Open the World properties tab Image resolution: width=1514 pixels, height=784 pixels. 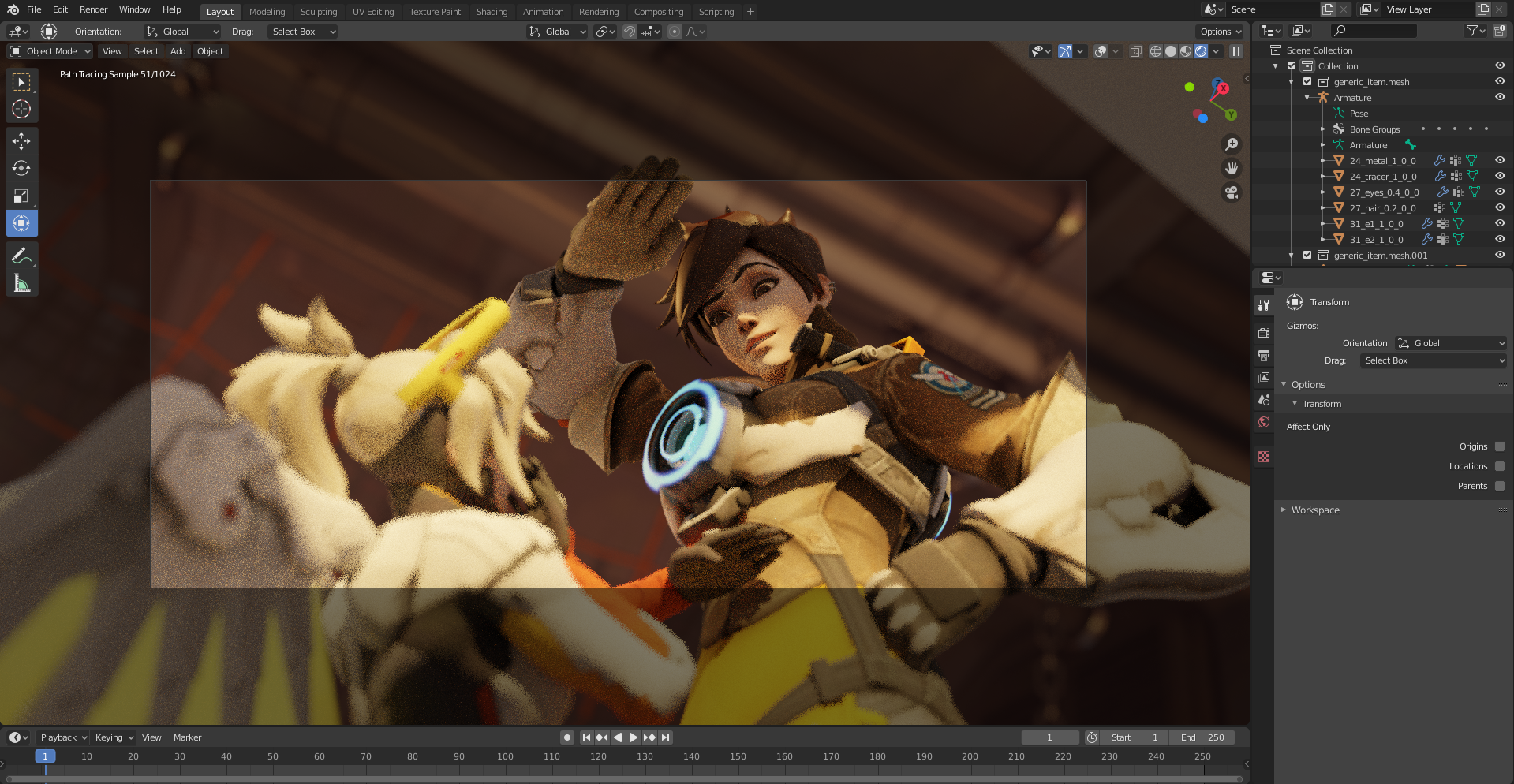[1264, 422]
